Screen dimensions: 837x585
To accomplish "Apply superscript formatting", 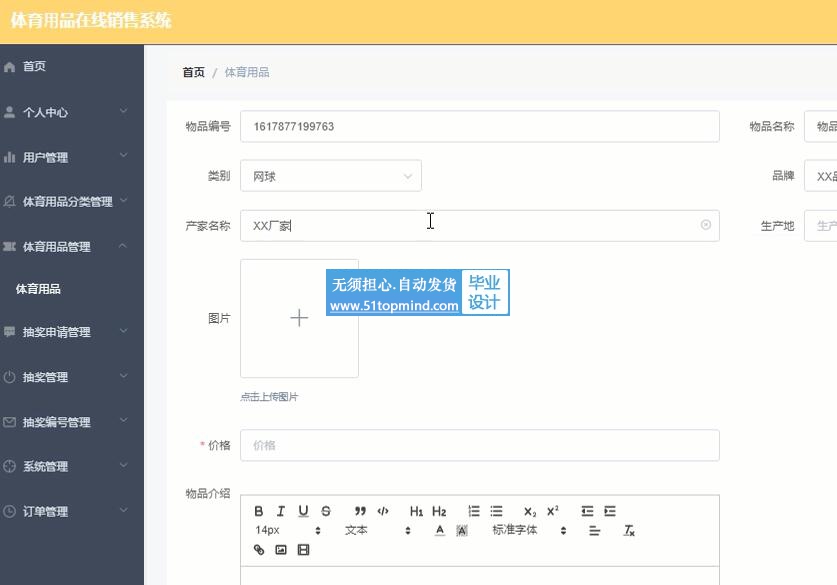I will click(x=552, y=511).
